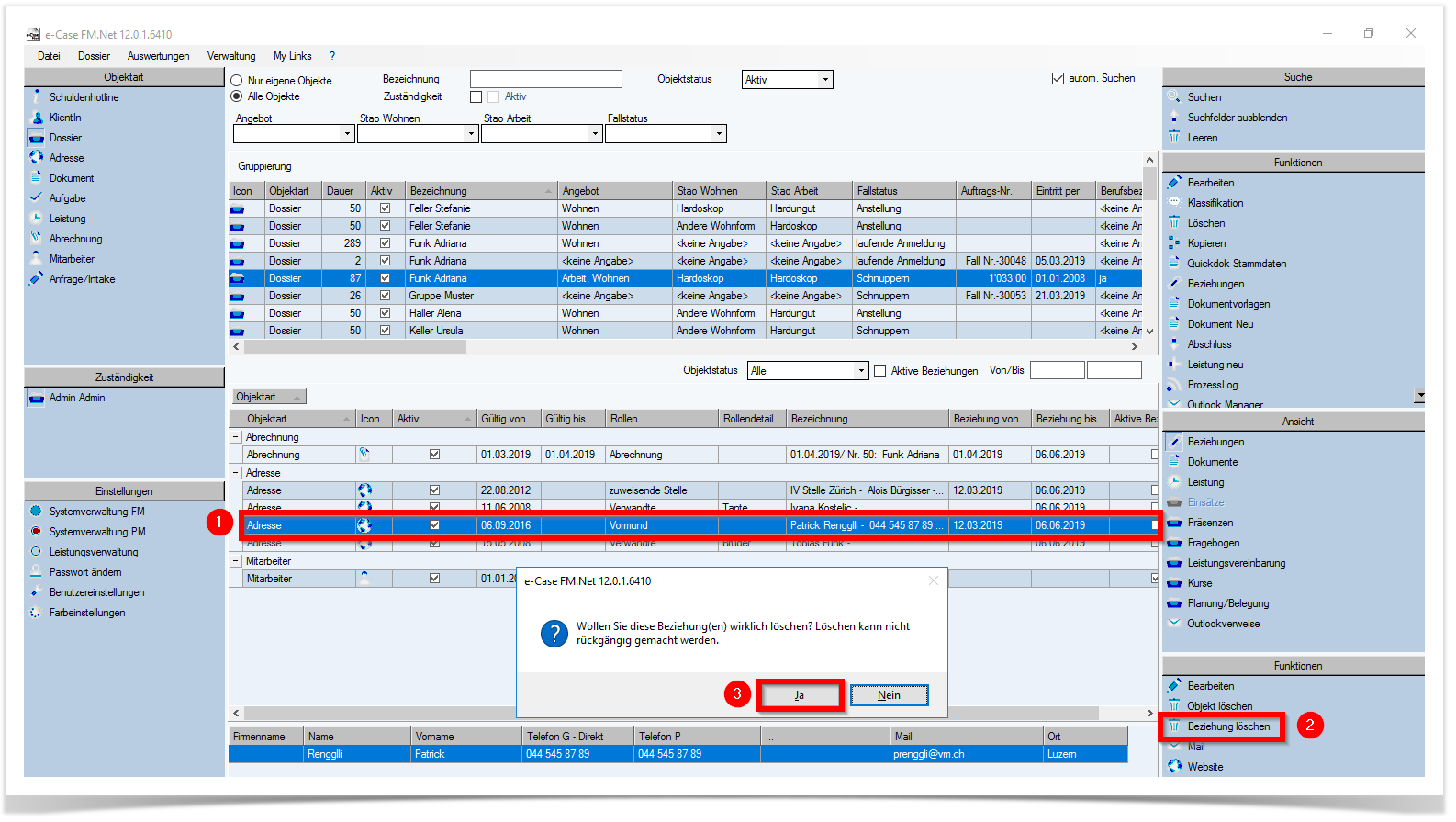The width and height of the screenshot is (1456, 822).
Task: Toggle Aktiv checkbox in Mitarbeiter relation row
Action: 434,579
